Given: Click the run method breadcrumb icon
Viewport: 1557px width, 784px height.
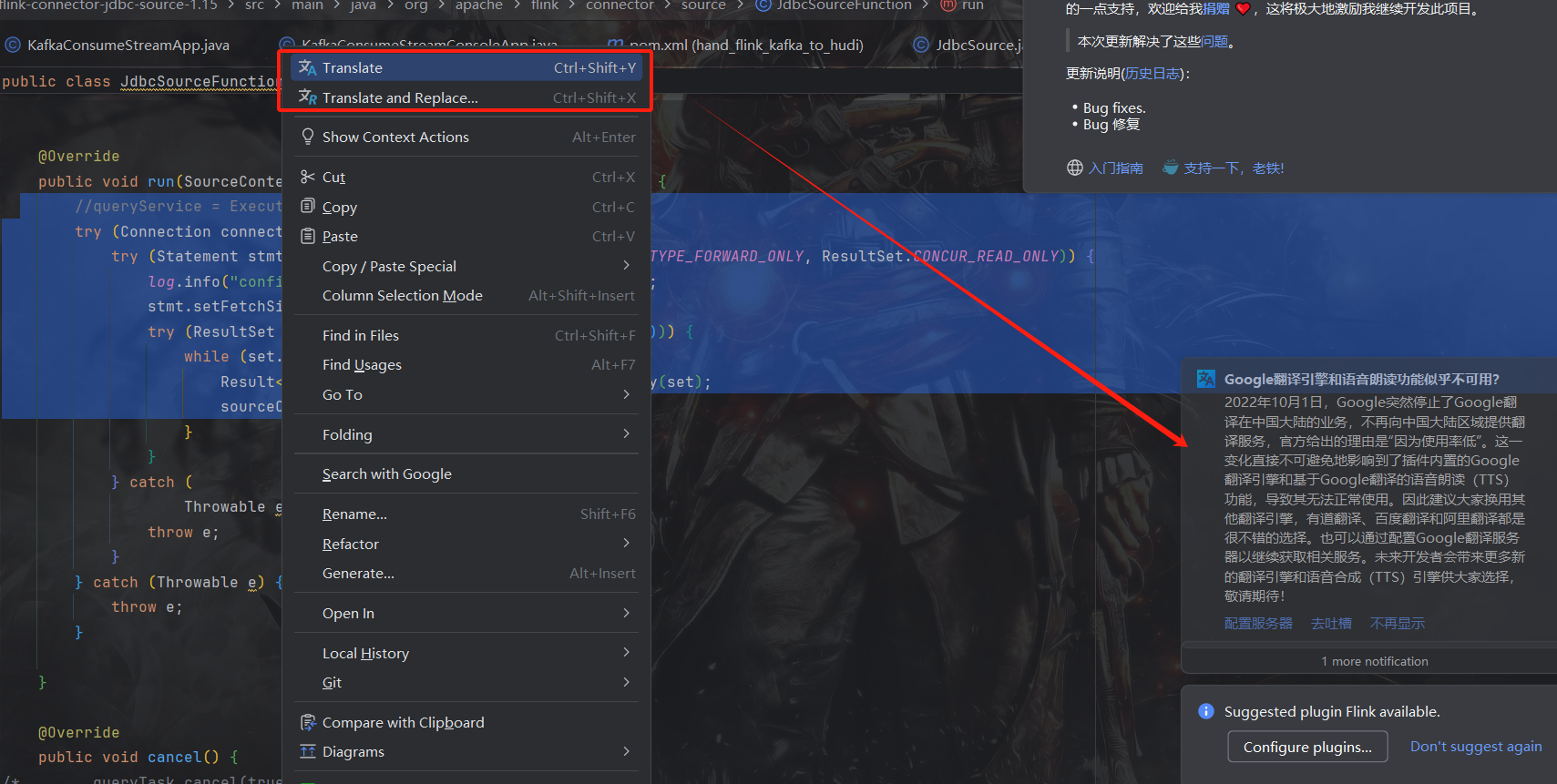Looking at the screenshot, I should coord(948,5).
